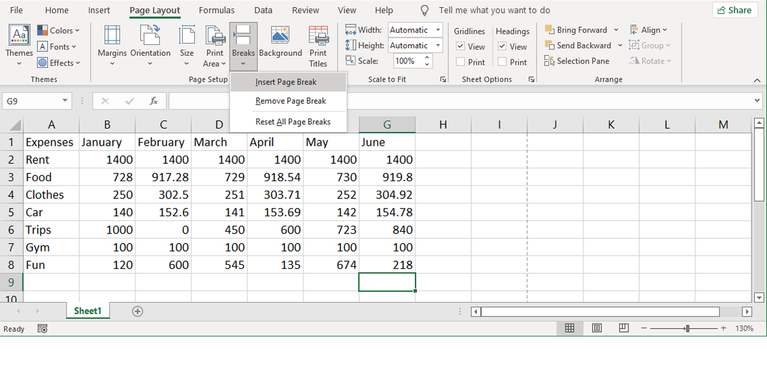The image size is (767, 384).
Task: Open Print Area options
Action: point(214,46)
